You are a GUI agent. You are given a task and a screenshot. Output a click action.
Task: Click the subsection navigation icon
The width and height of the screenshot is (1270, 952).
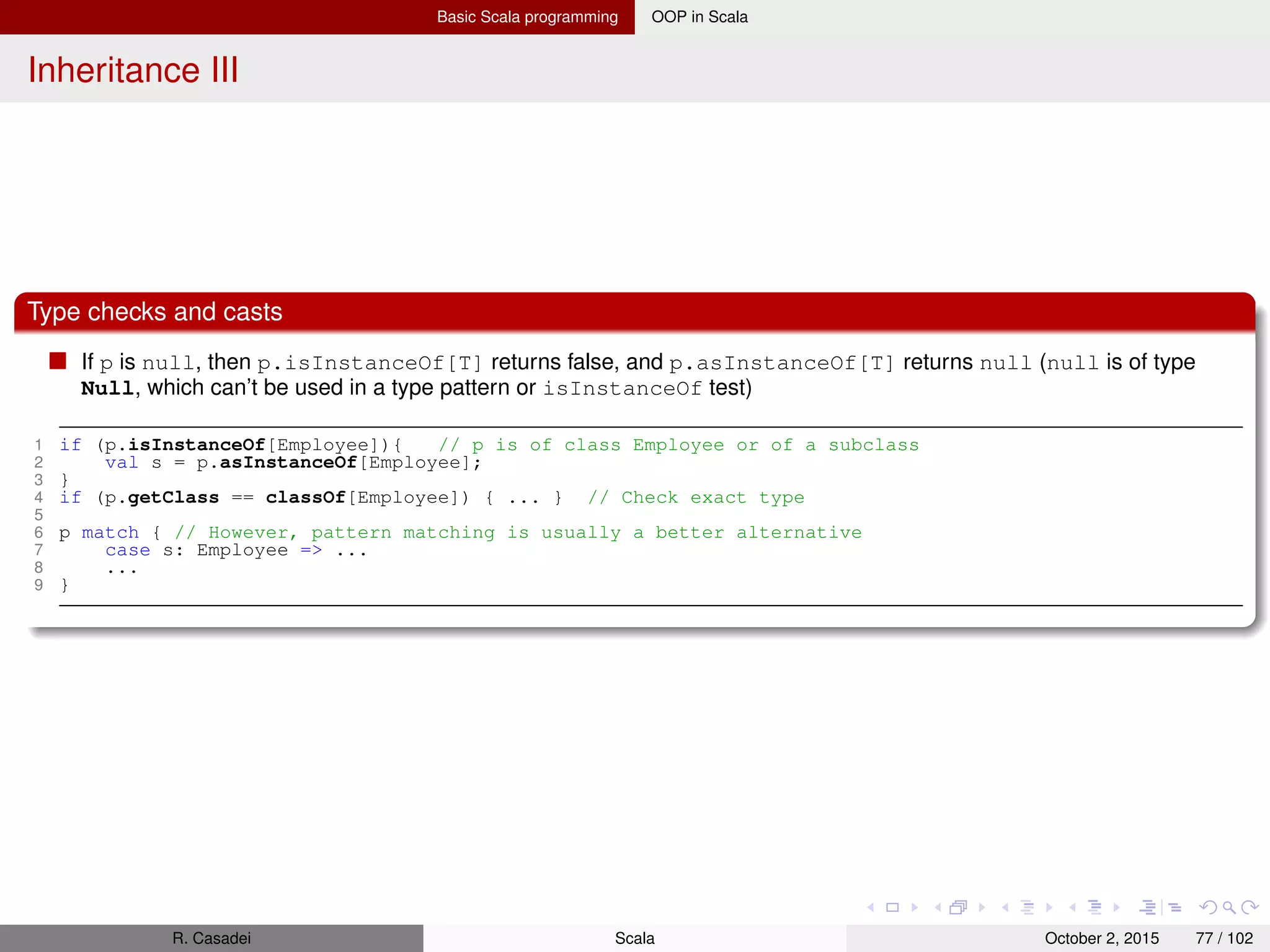click(1028, 907)
